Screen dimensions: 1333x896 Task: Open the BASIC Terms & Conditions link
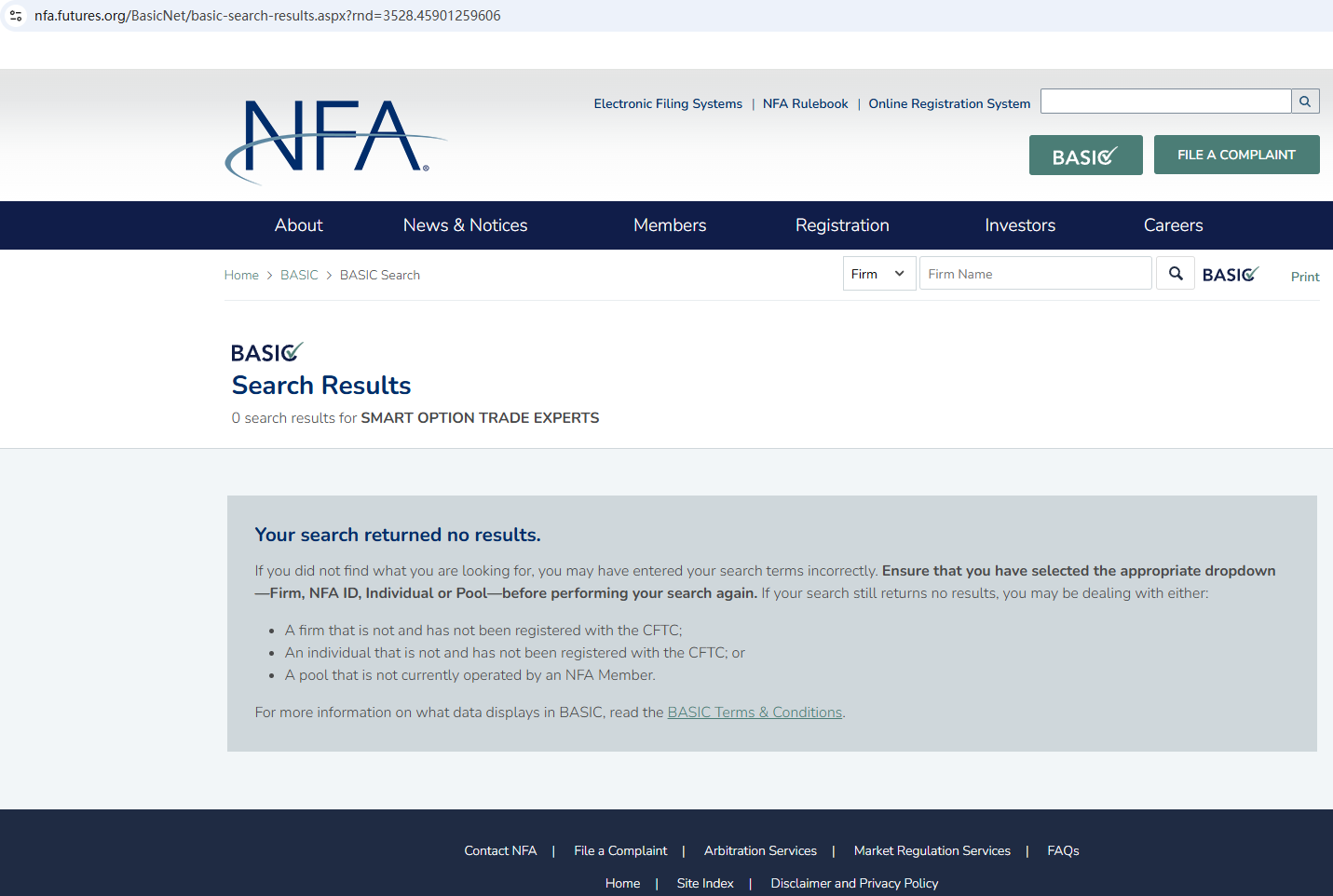[755, 713]
